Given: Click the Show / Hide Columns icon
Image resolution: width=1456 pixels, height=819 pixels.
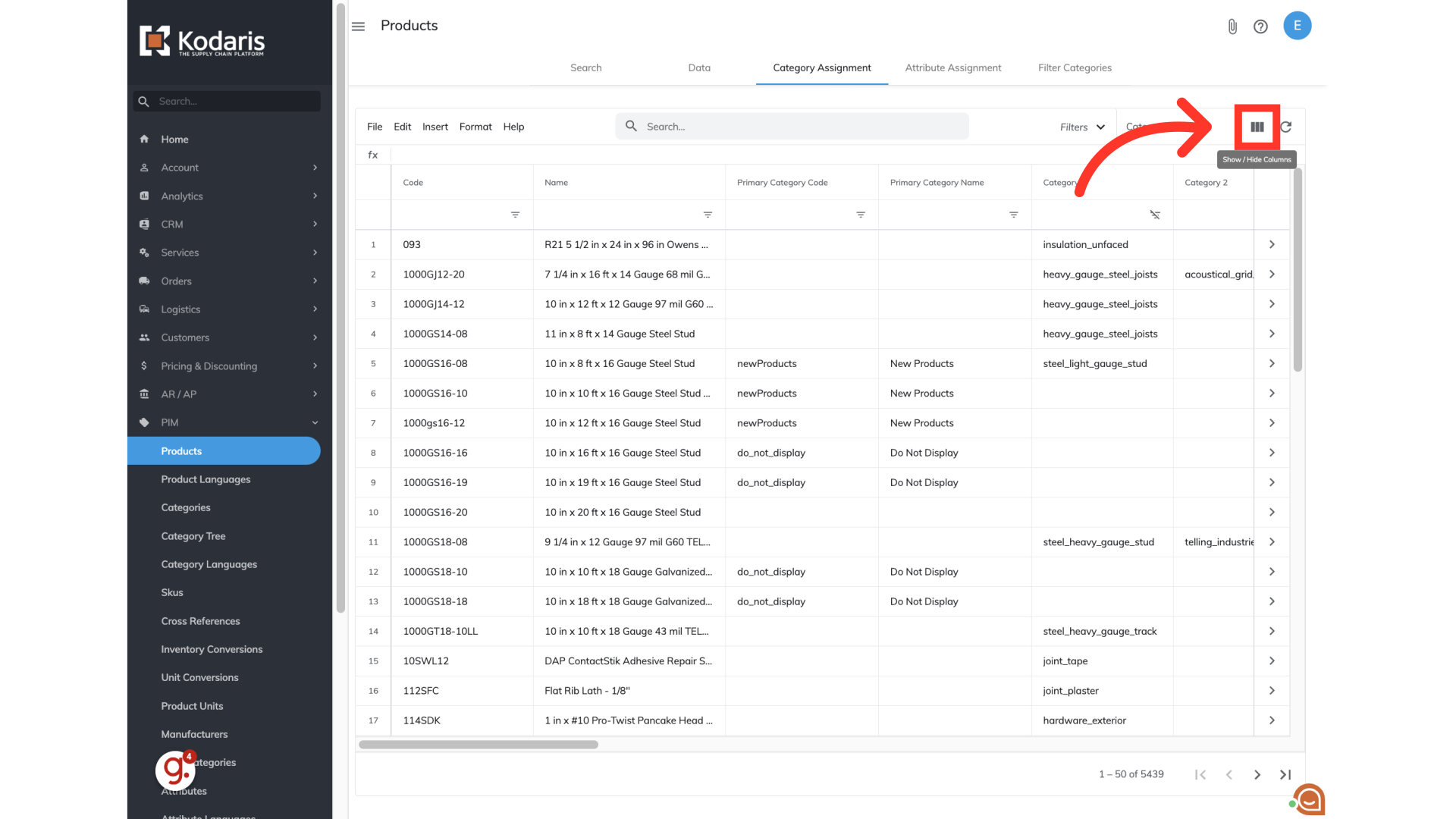Looking at the screenshot, I should [1257, 127].
